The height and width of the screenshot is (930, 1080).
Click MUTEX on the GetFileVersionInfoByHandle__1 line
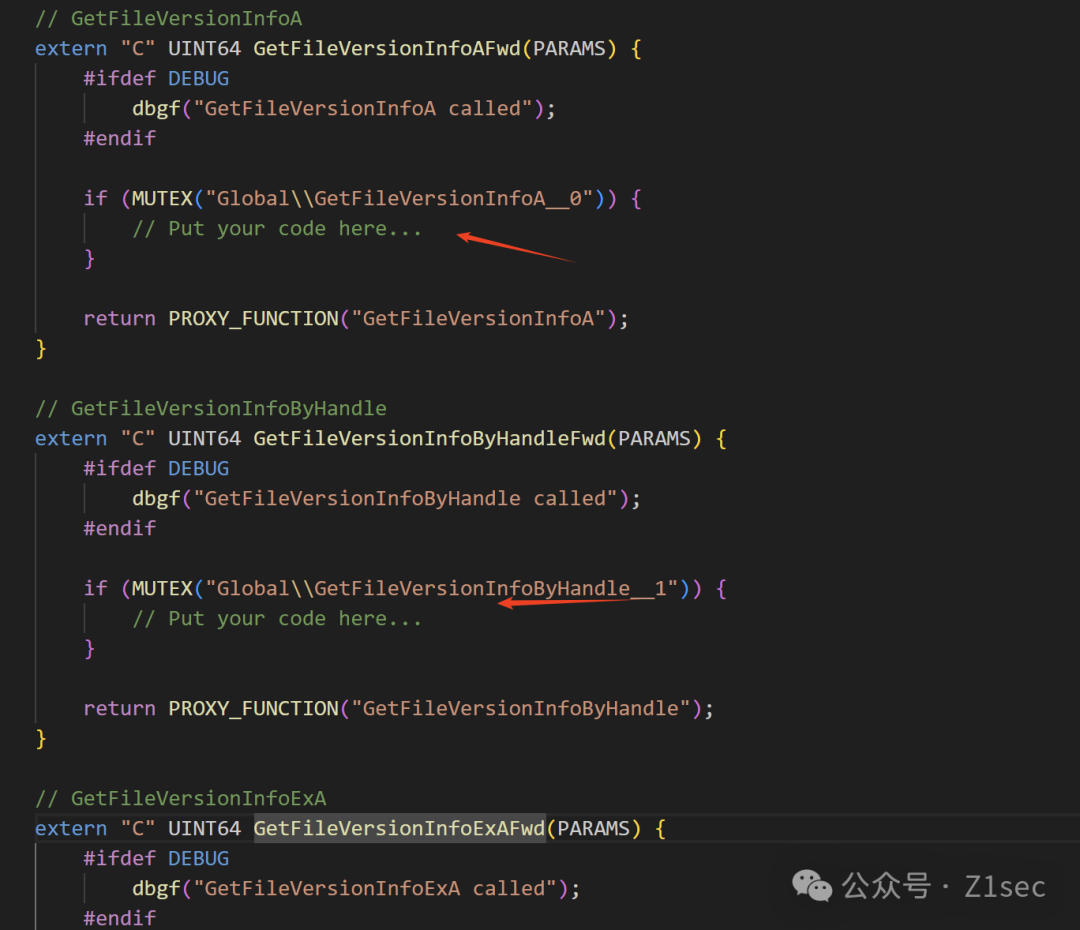163,589
